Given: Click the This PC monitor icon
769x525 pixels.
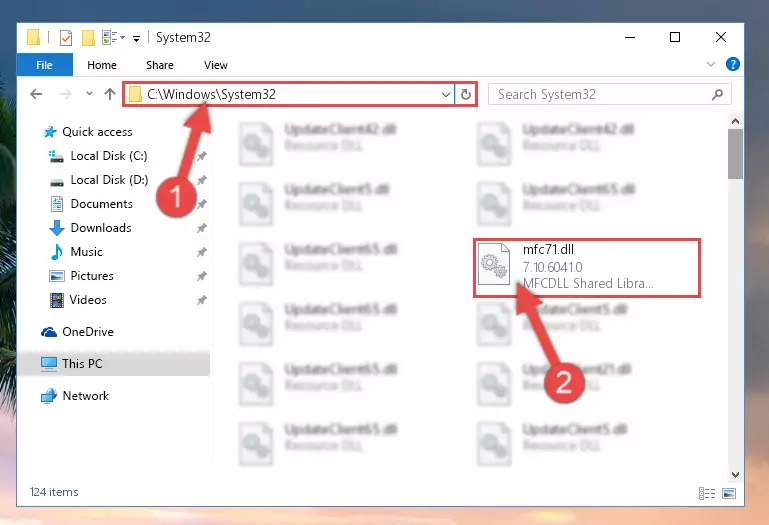Looking at the screenshot, I should [x=49, y=364].
